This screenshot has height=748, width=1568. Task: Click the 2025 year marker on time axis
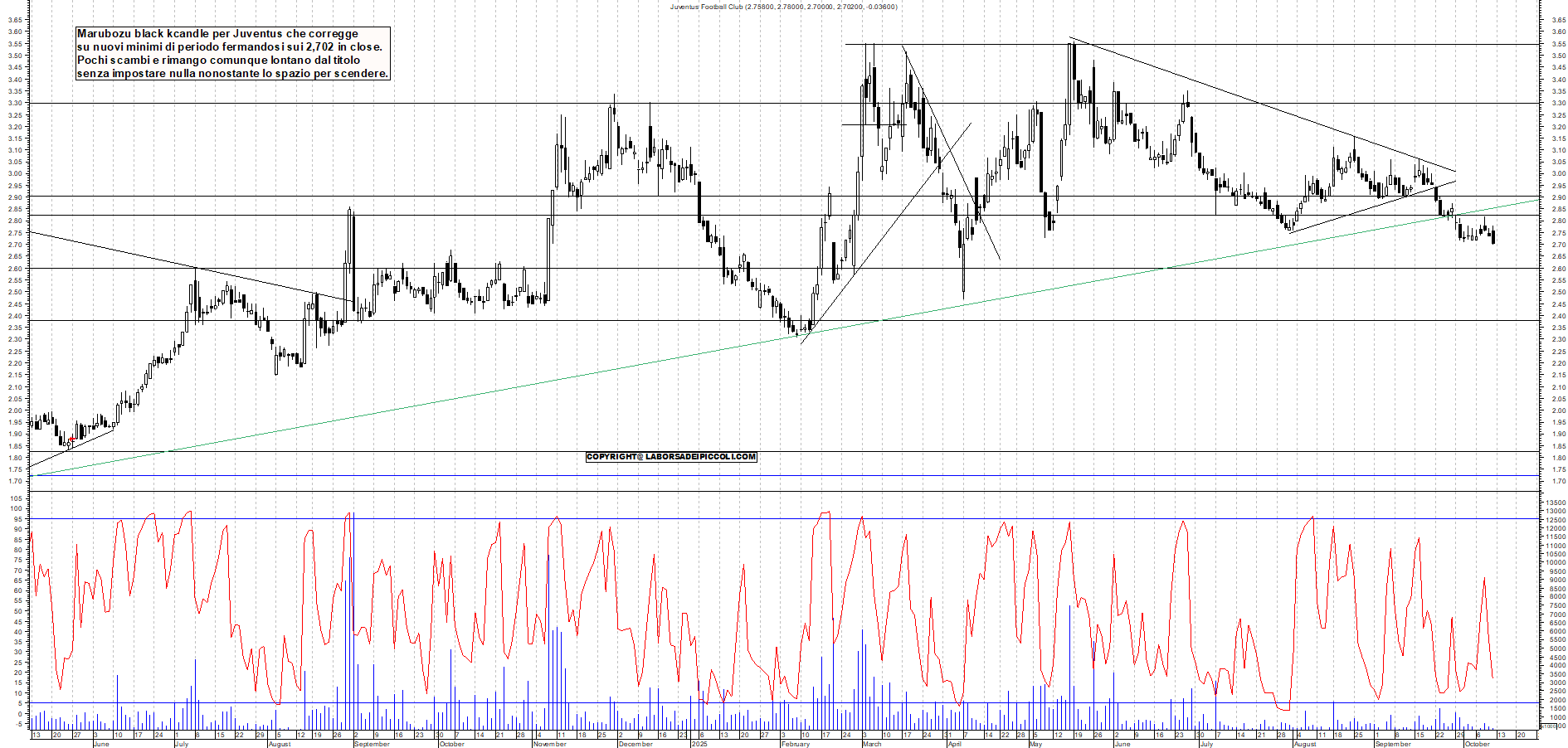699,744
